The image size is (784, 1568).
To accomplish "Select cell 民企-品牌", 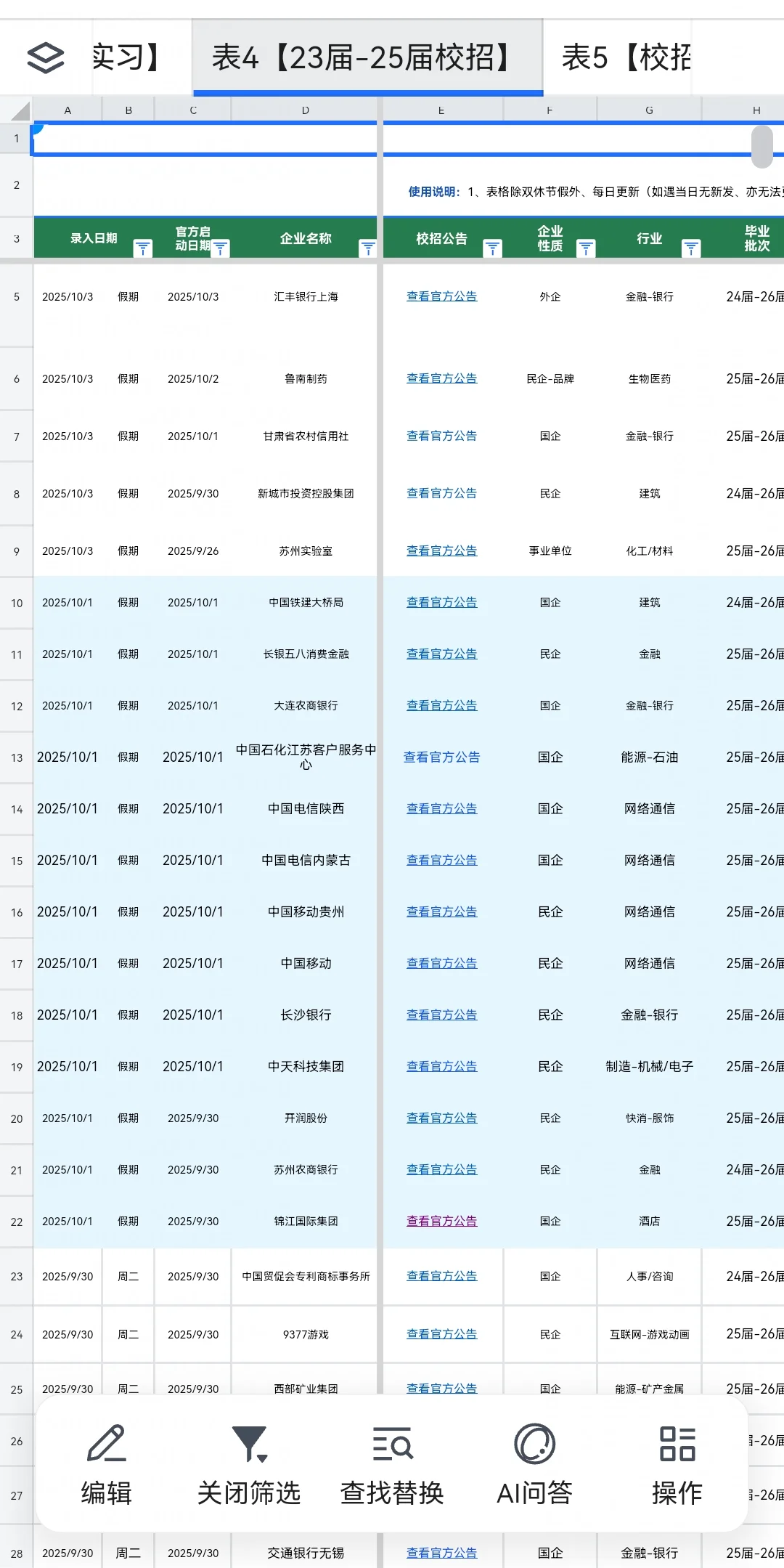I will 550,379.
